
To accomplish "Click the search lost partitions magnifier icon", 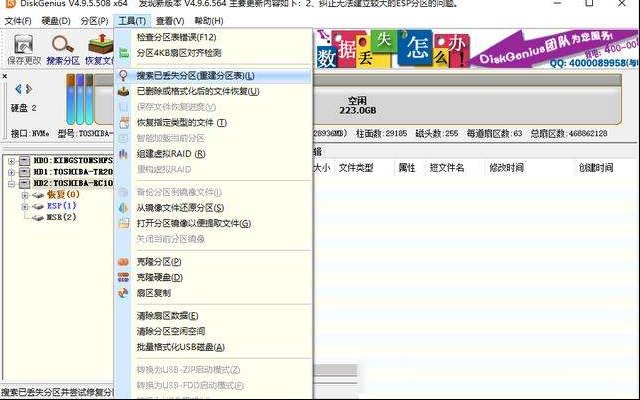I will click(x=123, y=76).
